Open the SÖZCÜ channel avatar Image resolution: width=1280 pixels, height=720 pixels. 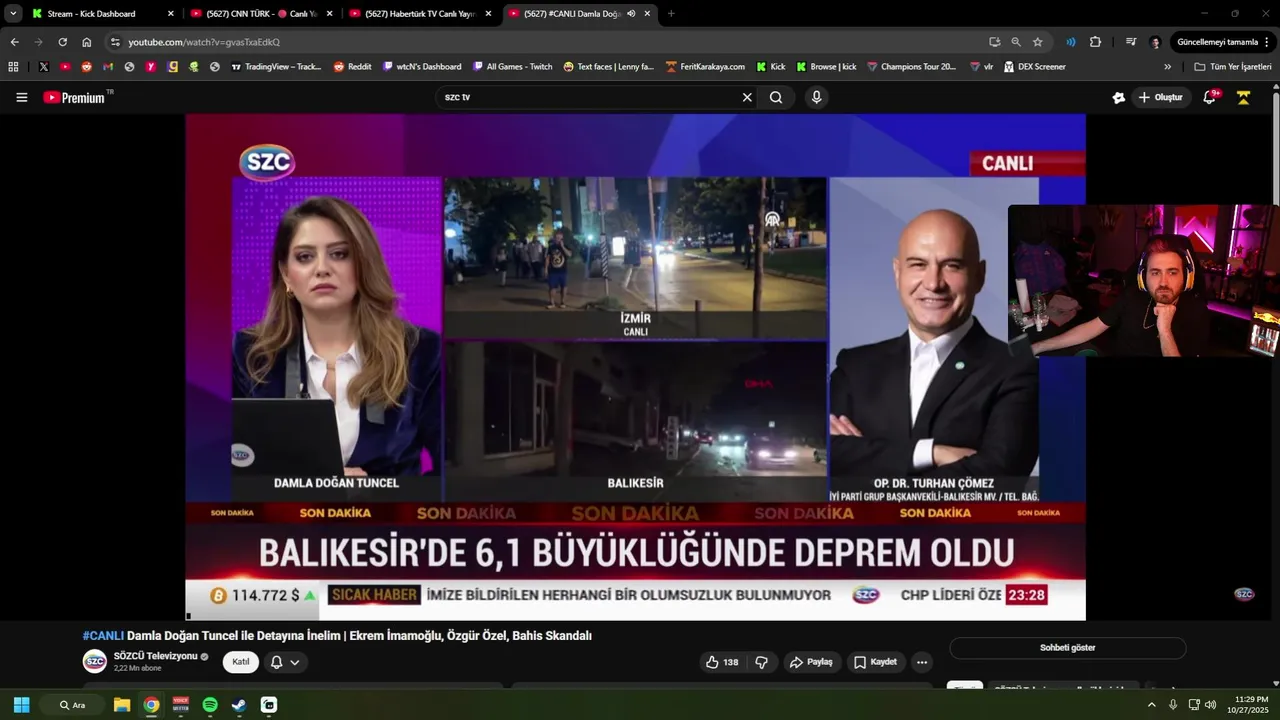pyautogui.click(x=94, y=662)
